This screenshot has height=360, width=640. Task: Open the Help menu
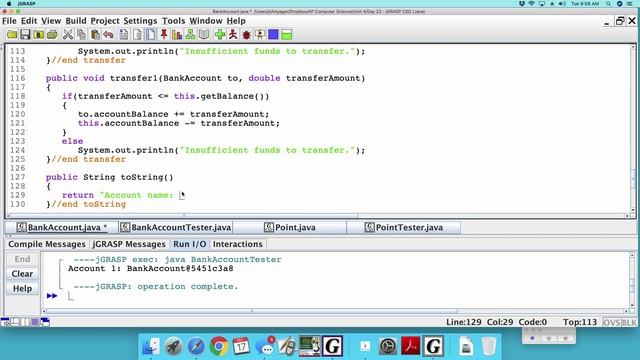236,21
